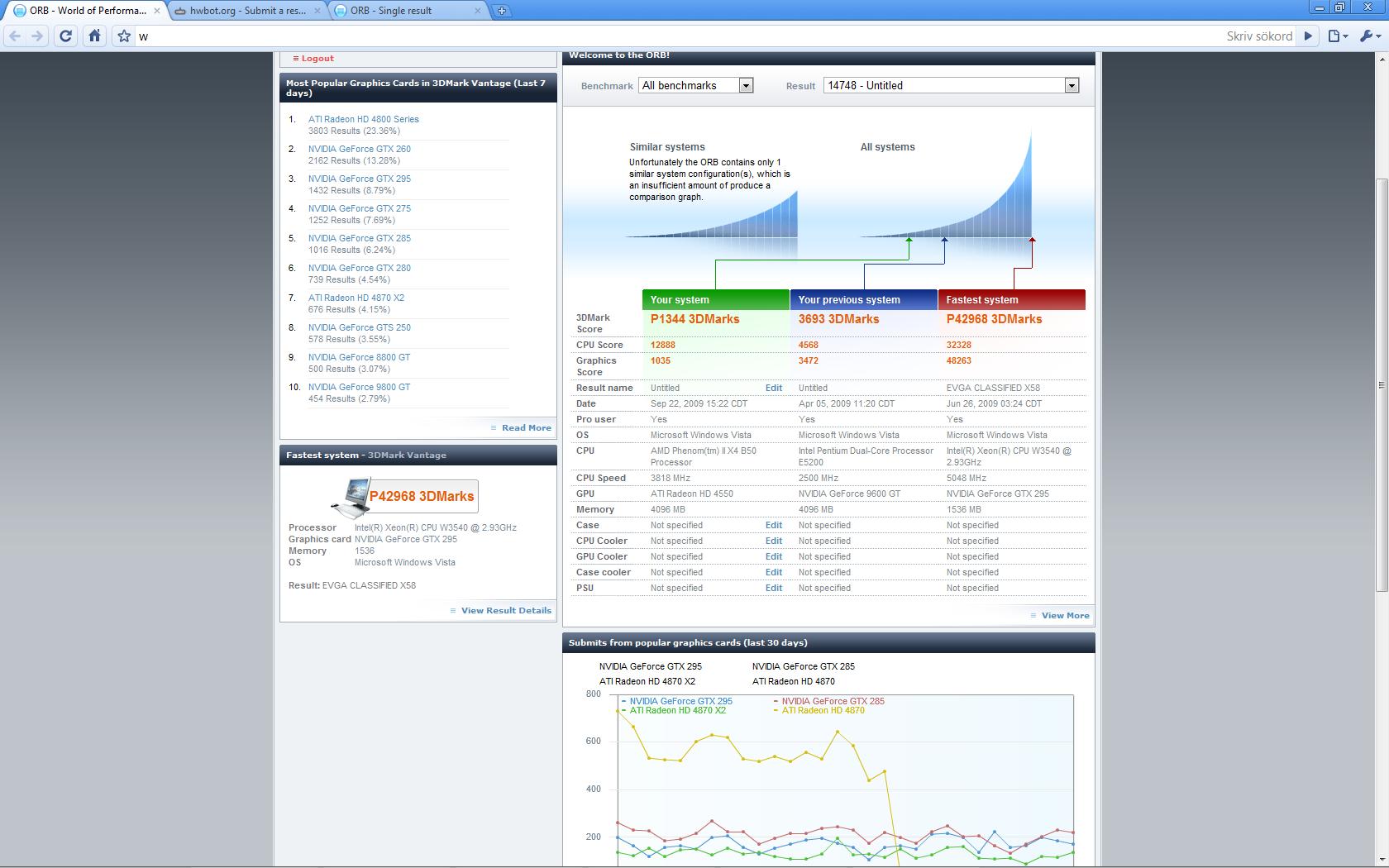Click the EVGA CLASSIFIED X58 result name in table
This screenshot has height=868, width=1389.
tap(993, 388)
